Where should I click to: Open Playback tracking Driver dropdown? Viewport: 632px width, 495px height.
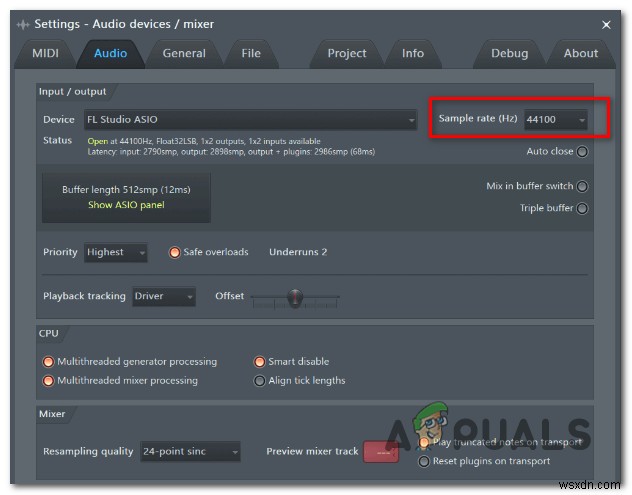164,297
